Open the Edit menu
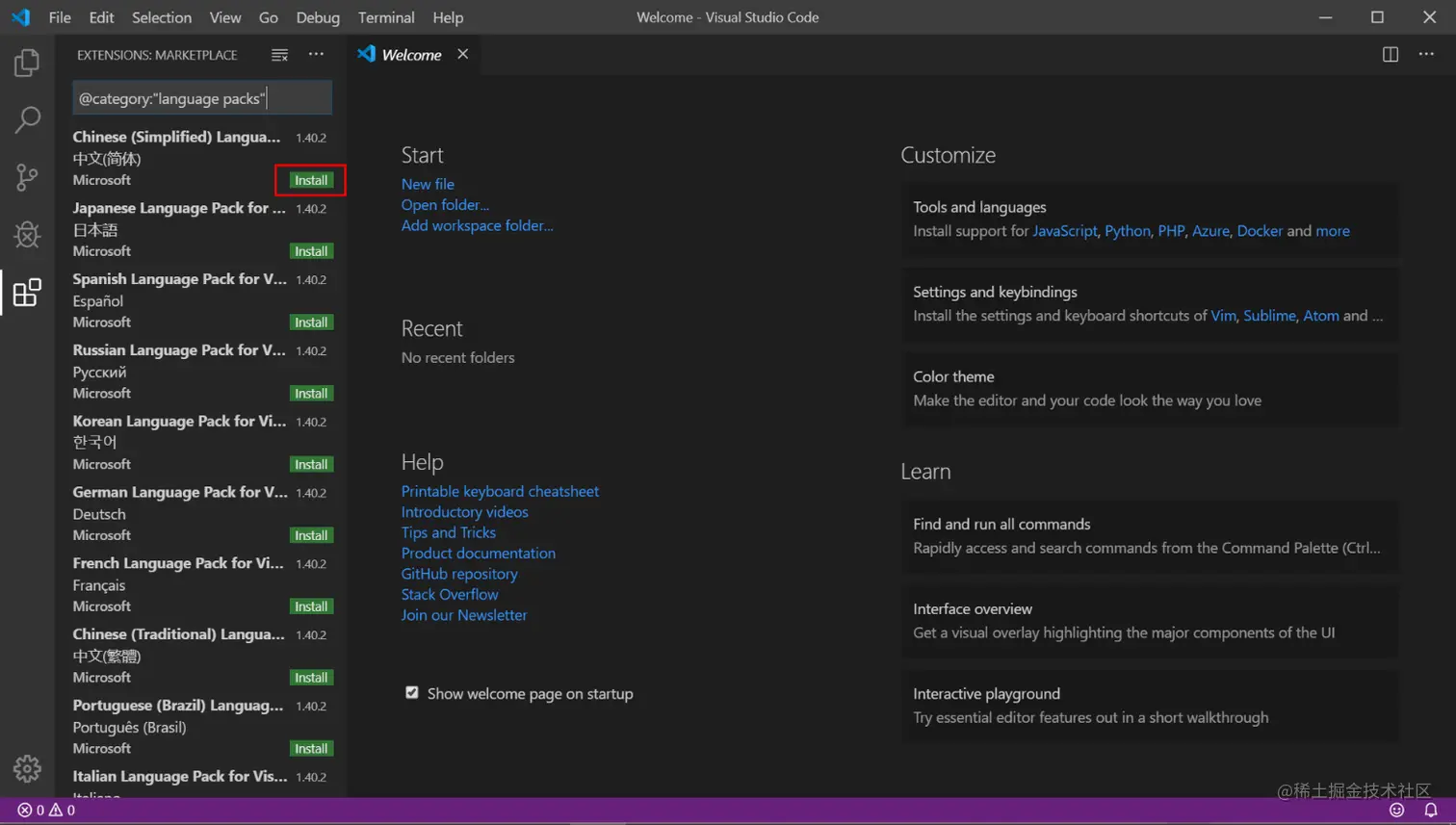Viewport: 1456px width, 825px height. pyautogui.click(x=101, y=17)
